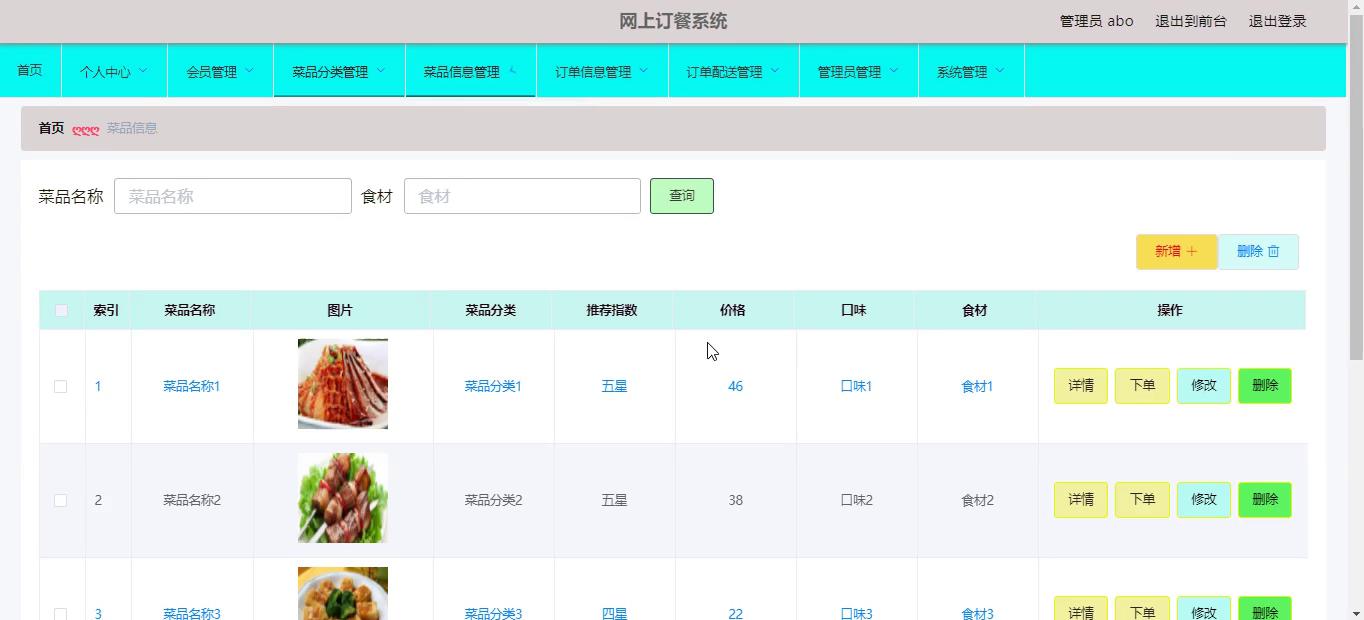Click into the 菜品名称 search input field
This screenshot has width=1364, height=620.
tap(232, 196)
